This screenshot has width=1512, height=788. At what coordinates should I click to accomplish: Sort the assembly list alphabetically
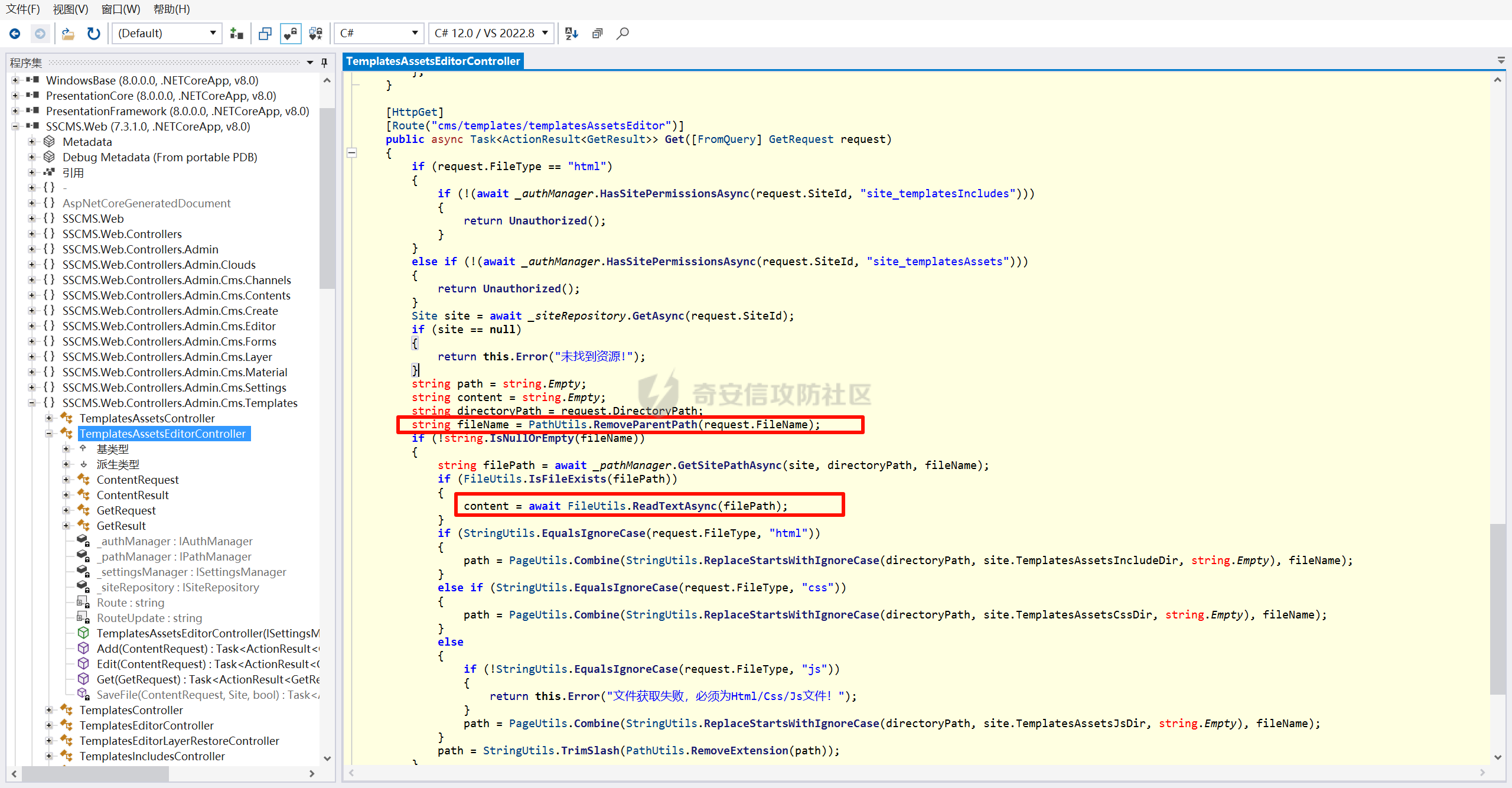point(571,34)
